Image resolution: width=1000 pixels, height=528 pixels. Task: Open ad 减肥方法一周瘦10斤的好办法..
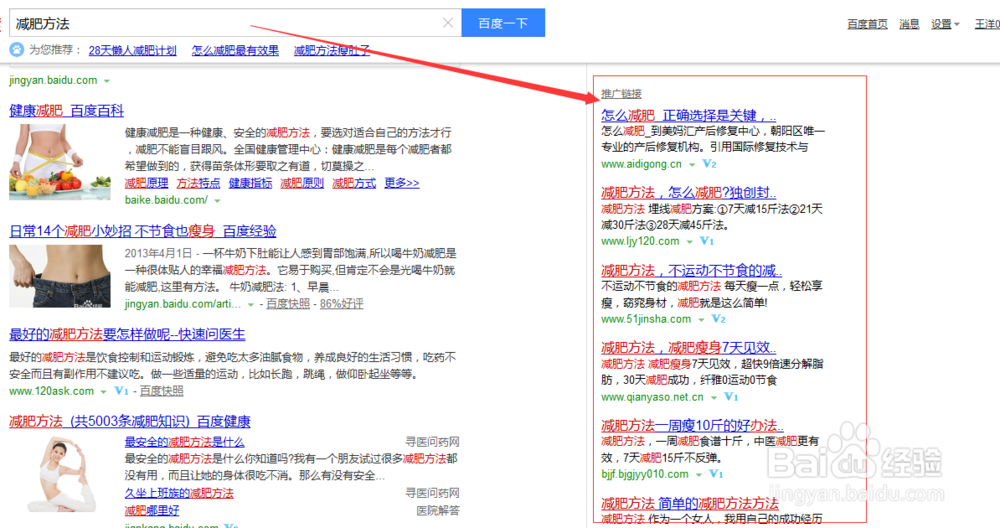(693, 425)
